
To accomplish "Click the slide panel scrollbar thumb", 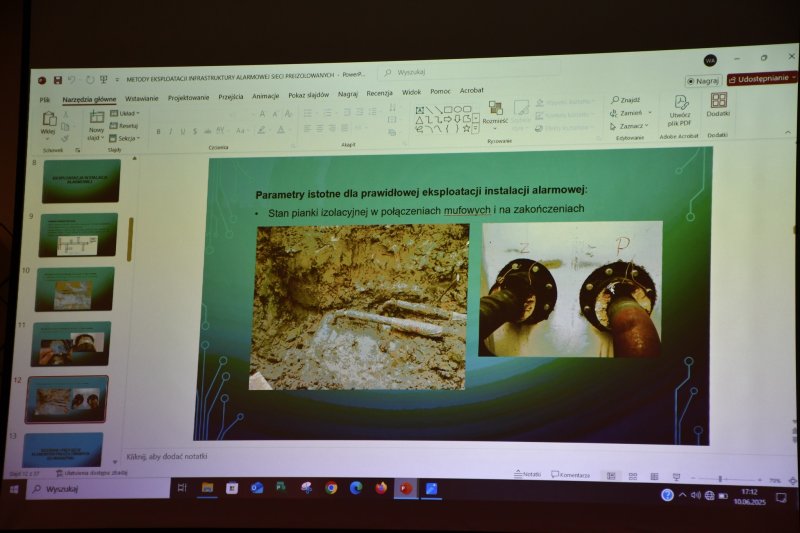I will tap(131, 239).
